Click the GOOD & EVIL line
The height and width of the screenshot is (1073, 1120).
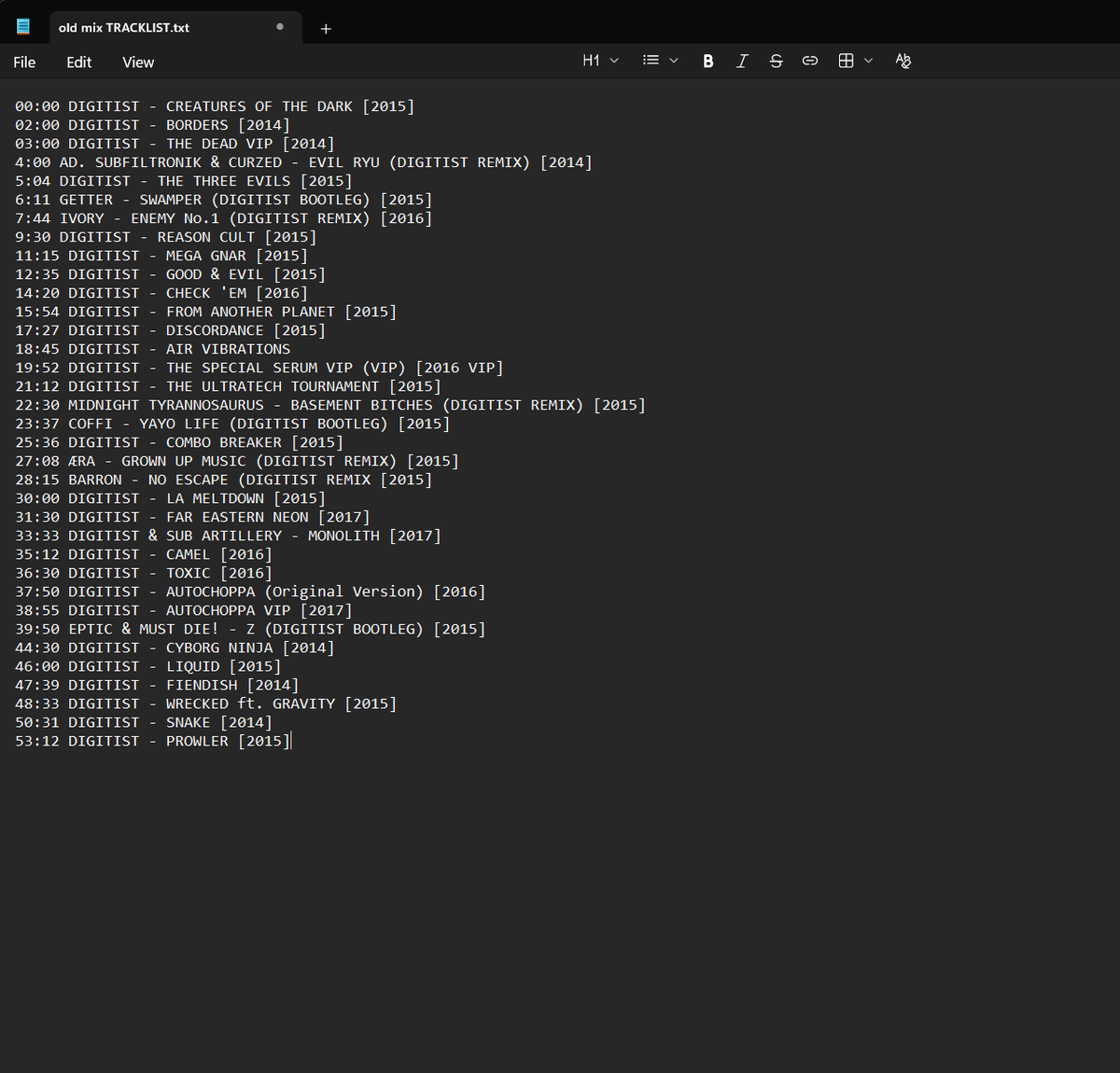(x=170, y=274)
